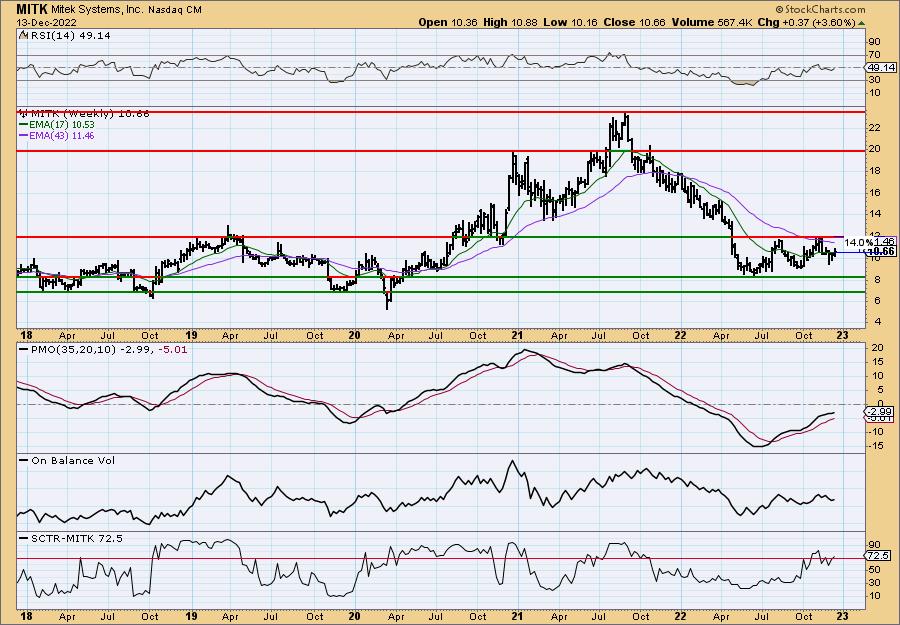Screen dimensions: 900x625
Task: Click the 'On Balance Vol' indicator label
Action: pos(72,460)
